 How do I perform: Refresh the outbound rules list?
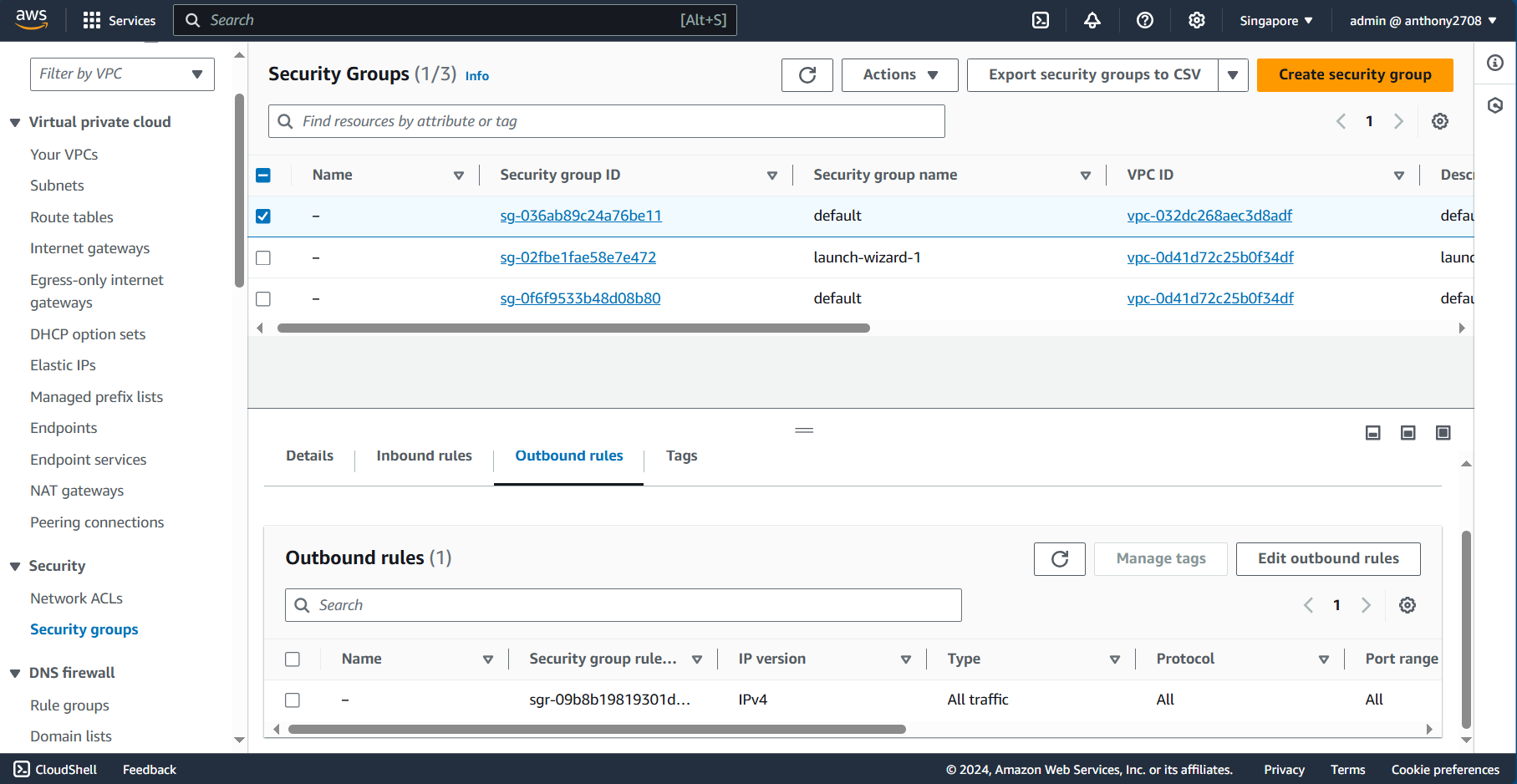tap(1060, 559)
